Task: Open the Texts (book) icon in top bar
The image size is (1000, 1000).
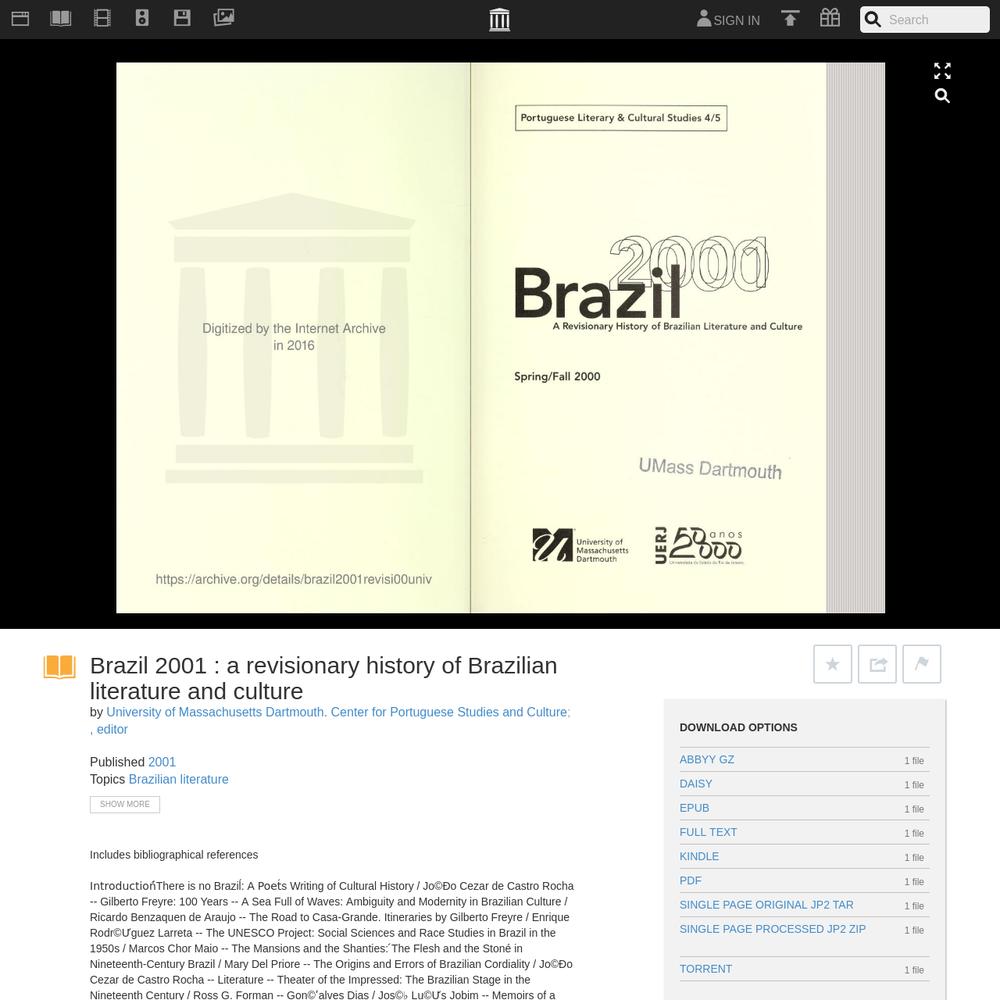Action: coord(61,18)
